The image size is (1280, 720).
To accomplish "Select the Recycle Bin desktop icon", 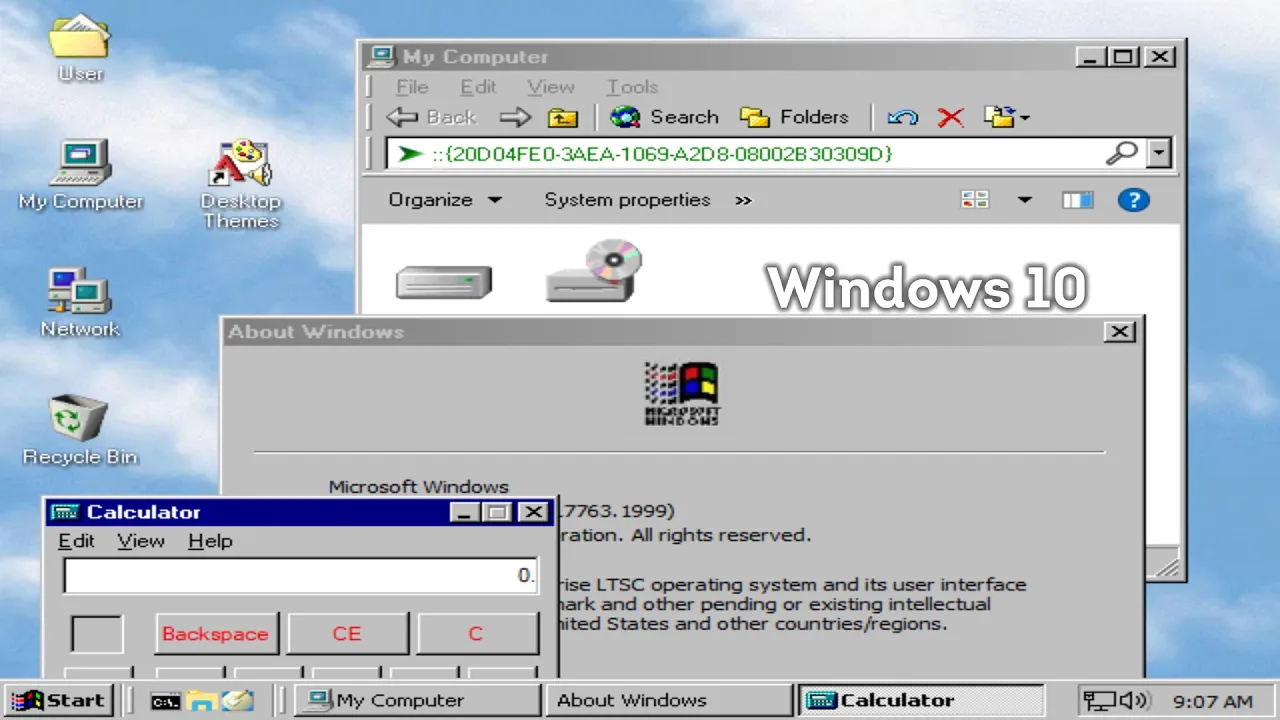I will point(80,430).
